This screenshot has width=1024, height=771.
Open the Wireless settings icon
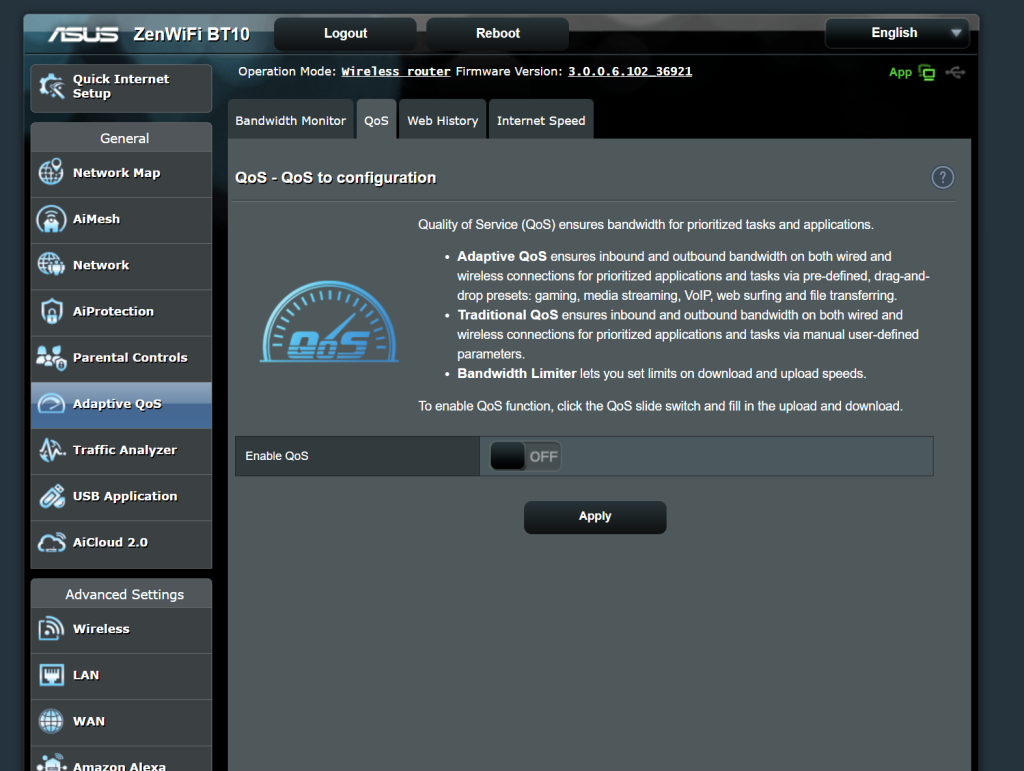click(x=51, y=629)
